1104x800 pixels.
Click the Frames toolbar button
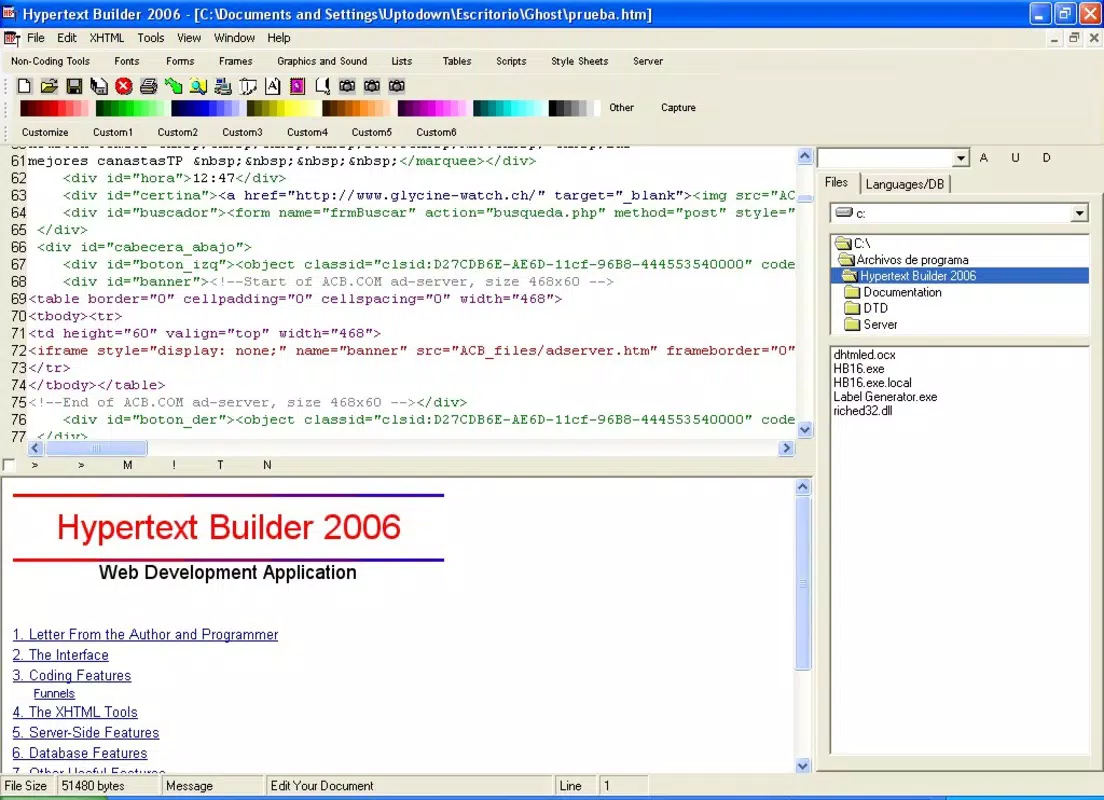tap(236, 61)
